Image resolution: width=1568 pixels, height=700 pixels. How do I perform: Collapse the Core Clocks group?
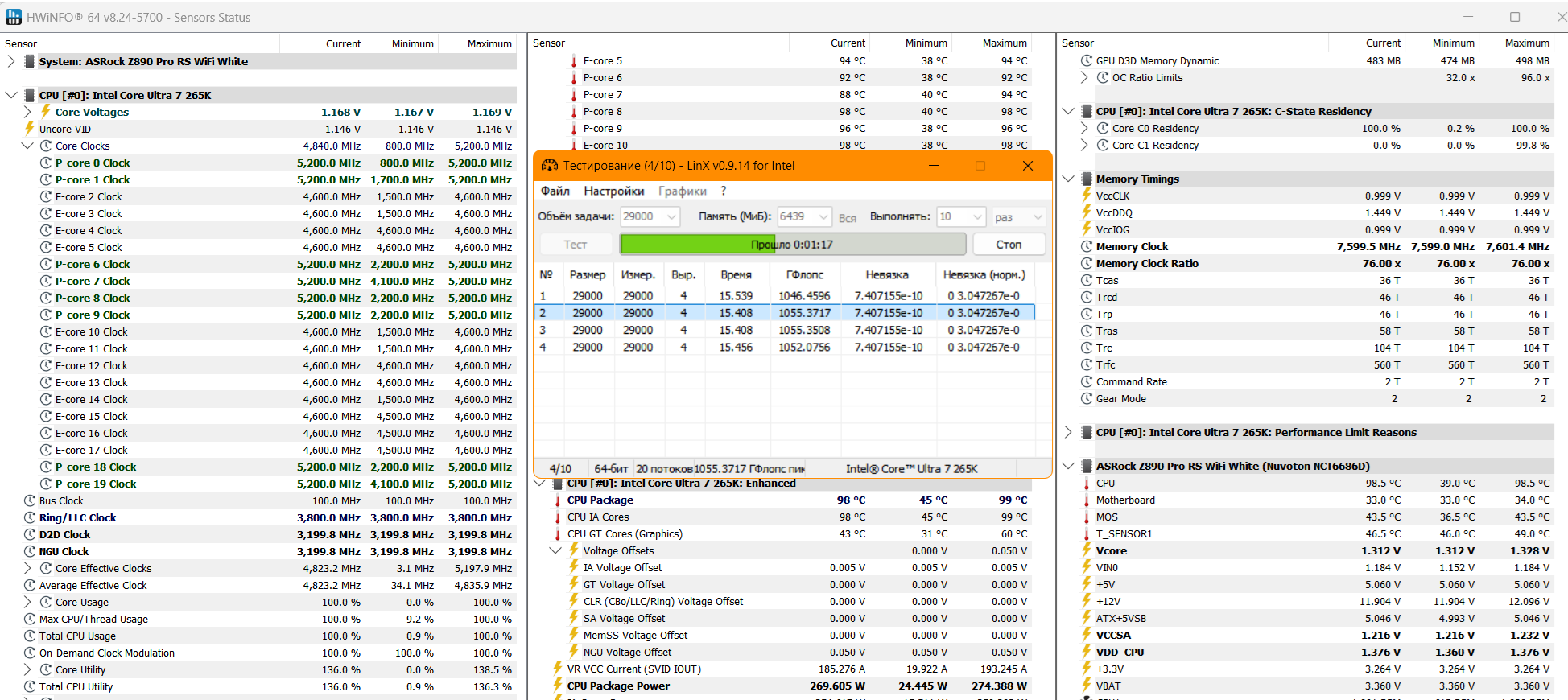pos(27,146)
